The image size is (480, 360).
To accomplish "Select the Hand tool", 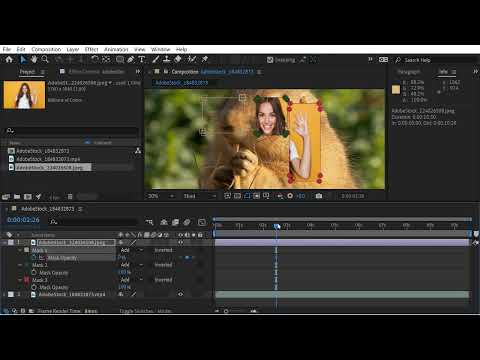I will (34, 60).
